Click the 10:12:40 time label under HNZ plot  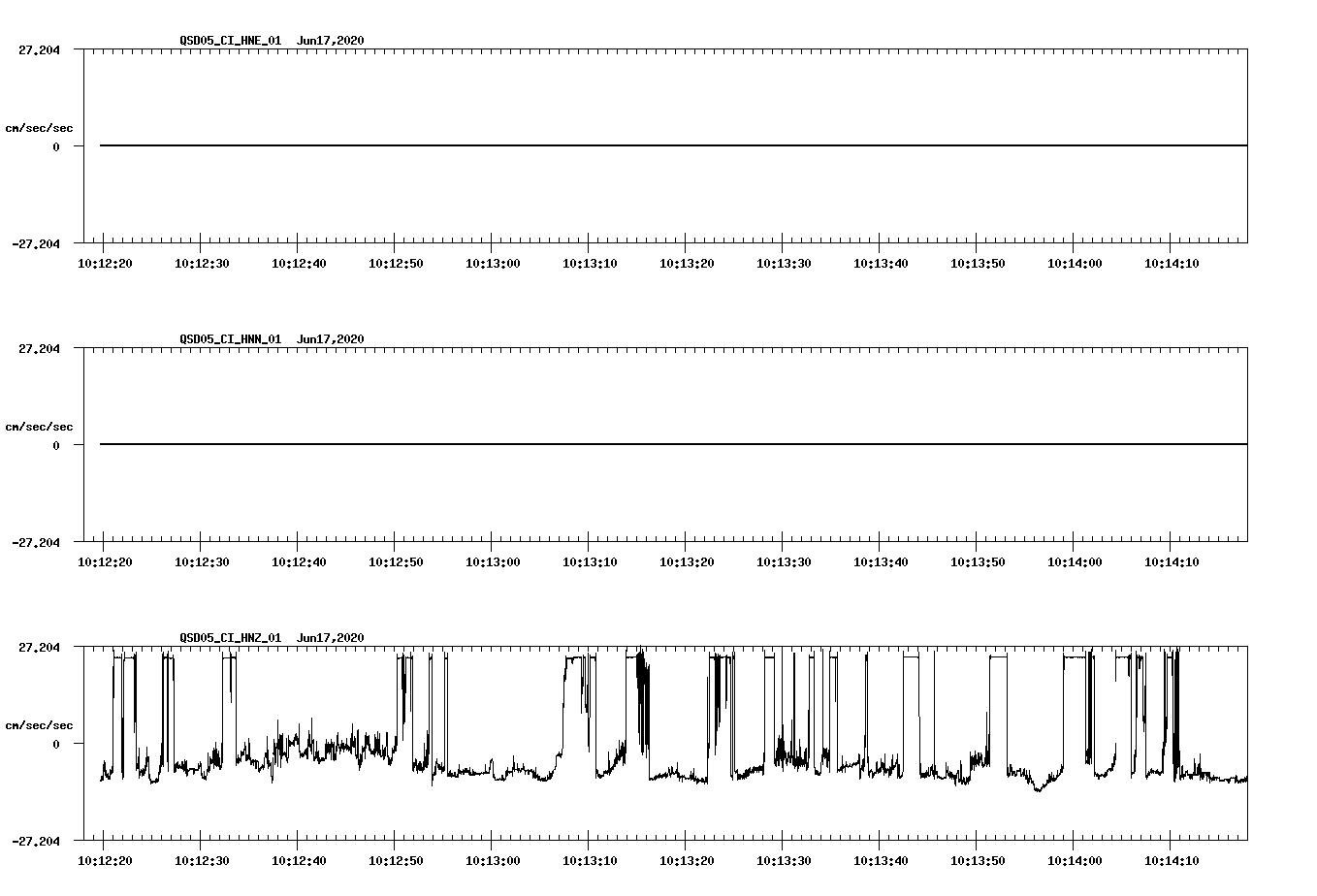[299, 861]
